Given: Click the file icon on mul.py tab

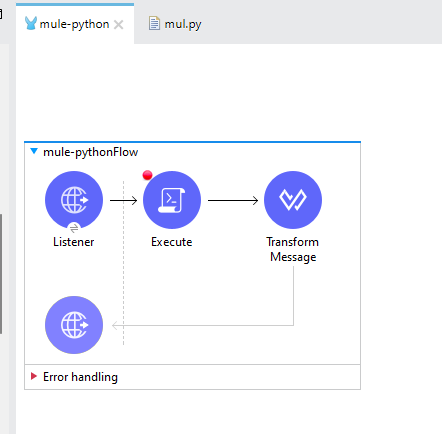Looking at the screenshot, I should point(154,23).
